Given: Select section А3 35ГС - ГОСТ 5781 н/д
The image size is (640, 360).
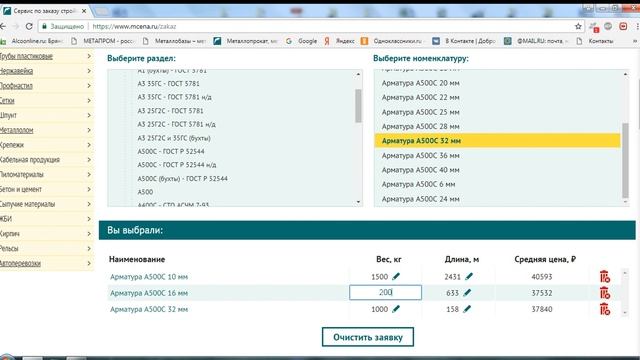Looking at the screenshot, I should (x=174, y=97).
